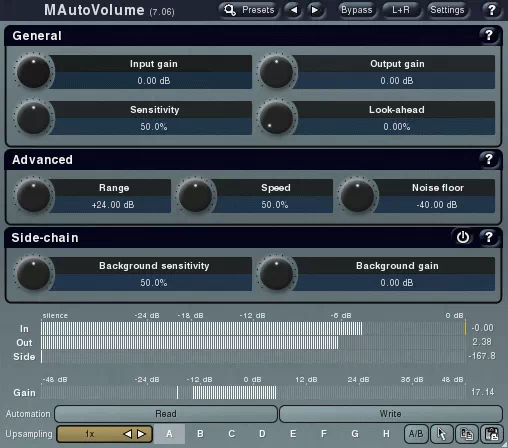Image resolution: width=508 pixels, height=448 pixels.
Task: Click the Output gain knob
Action: [x=276, y=72]
